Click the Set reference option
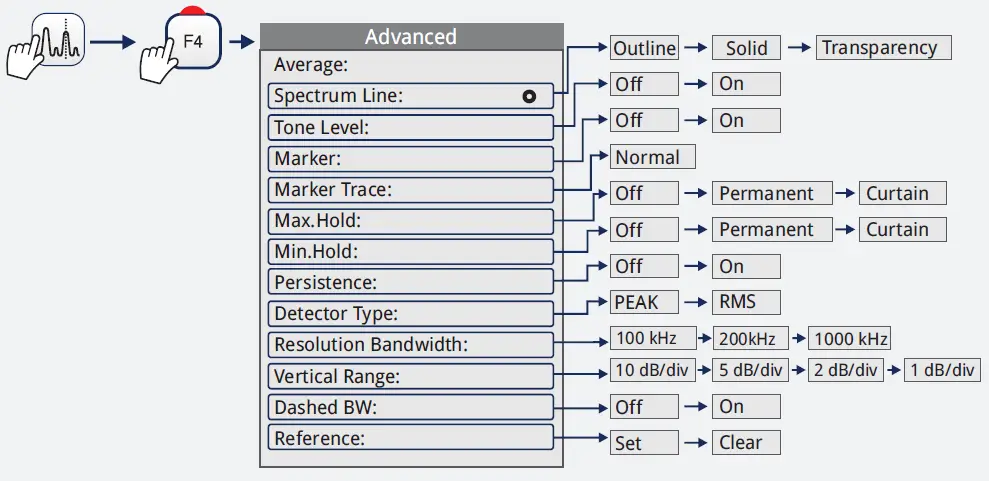The height and width of the screenshot is (481, 989). (x=644, y=443)
